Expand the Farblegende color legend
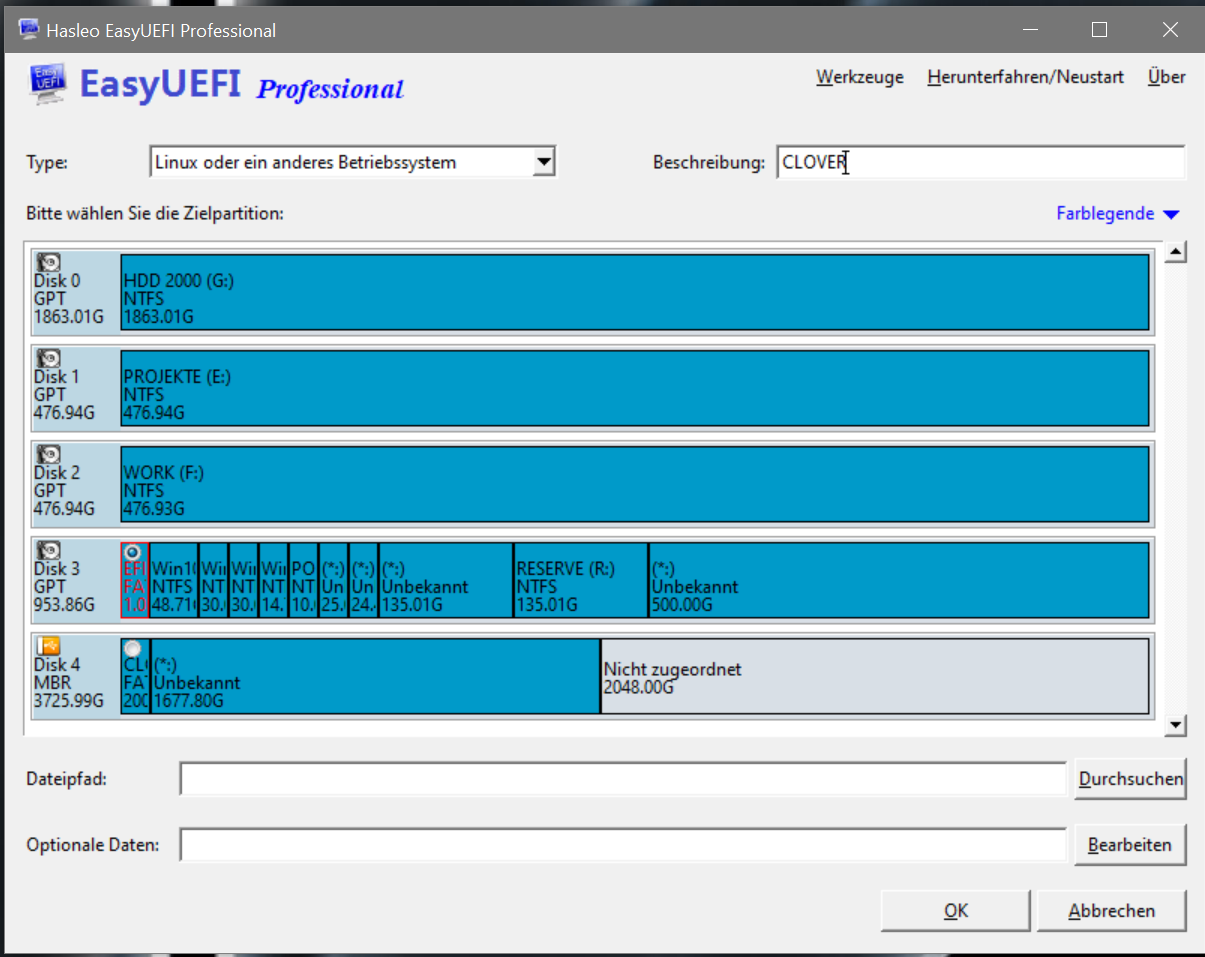This screenshot has width=1205, height=957. pos(1118,214)
